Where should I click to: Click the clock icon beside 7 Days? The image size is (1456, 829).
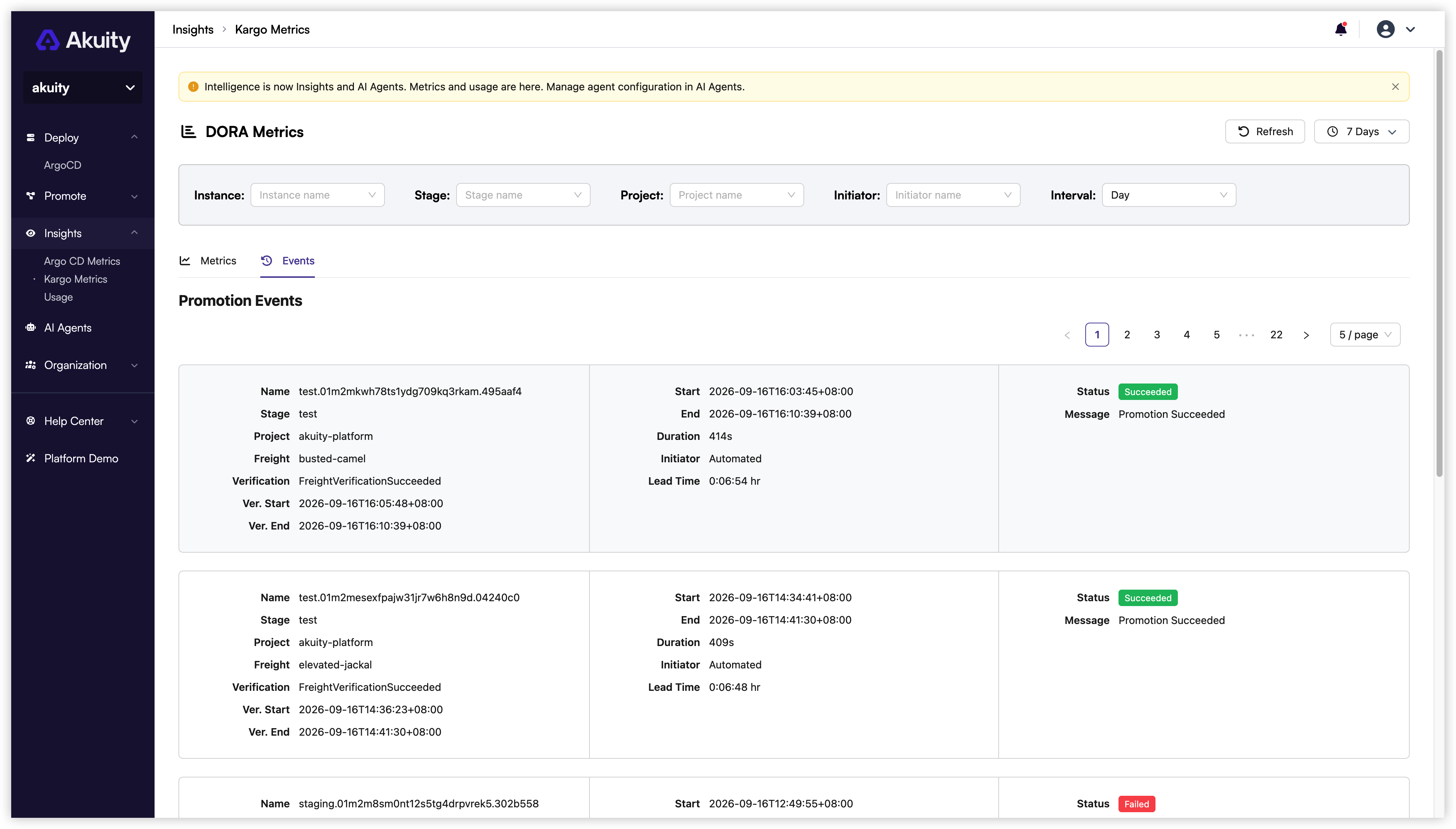(1332, 131)
